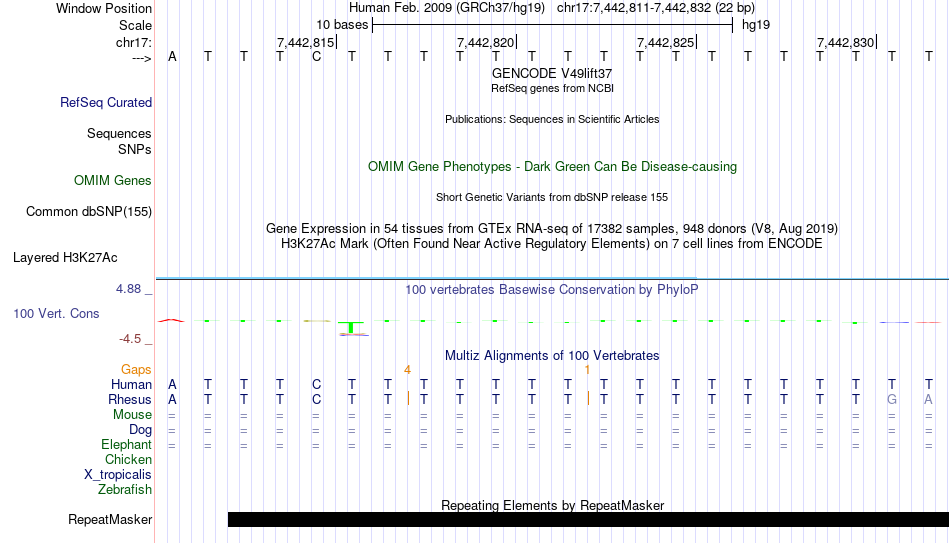Select the Common dbSNP(155) track label
950x543 pixels.
point(89,212)
